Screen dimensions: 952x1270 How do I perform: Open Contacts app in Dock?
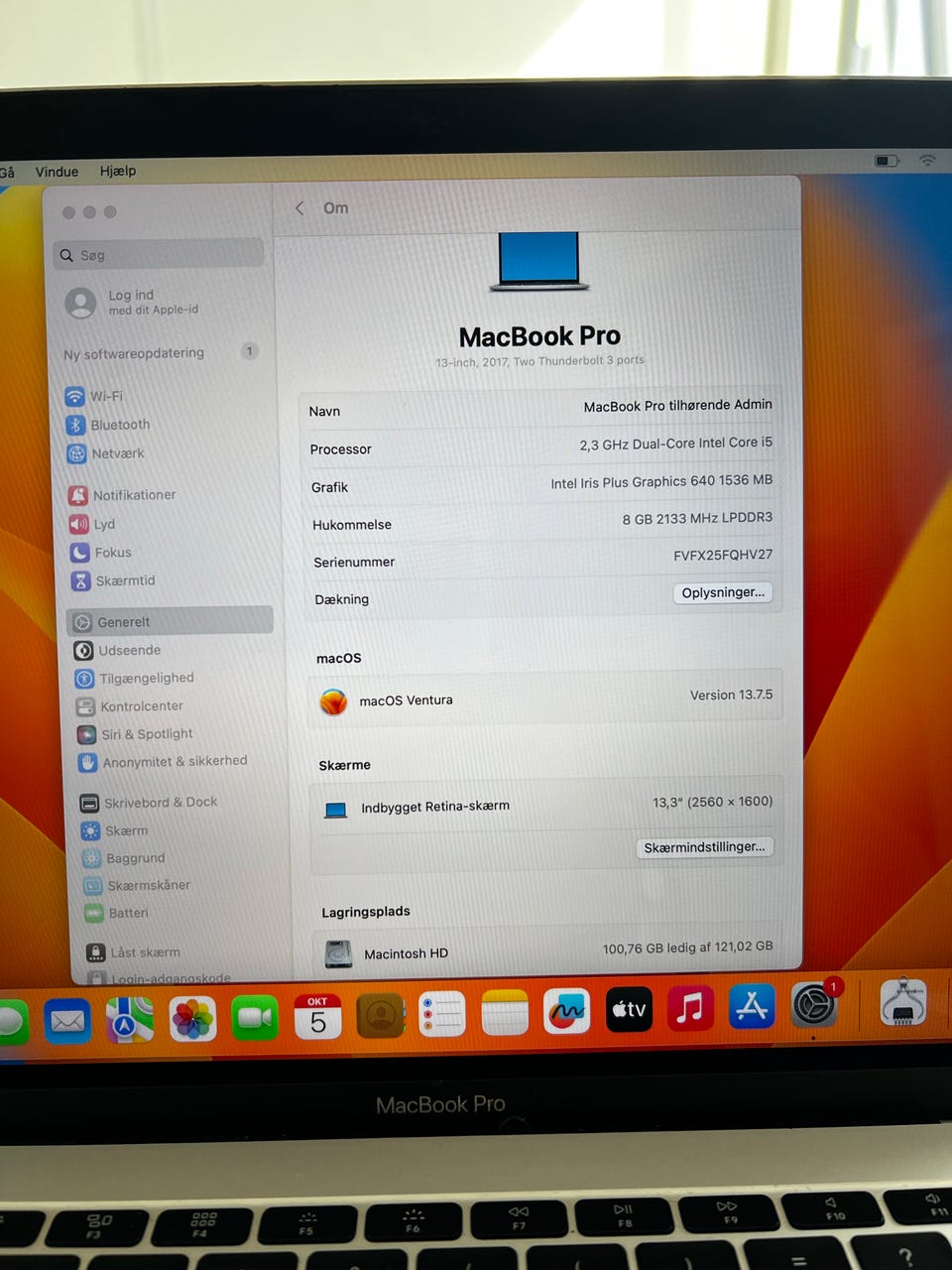tap(380, 1016)
